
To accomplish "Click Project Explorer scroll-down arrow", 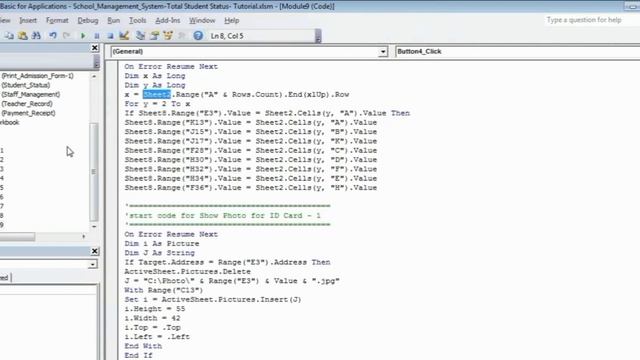I will [x=94, y=226].
